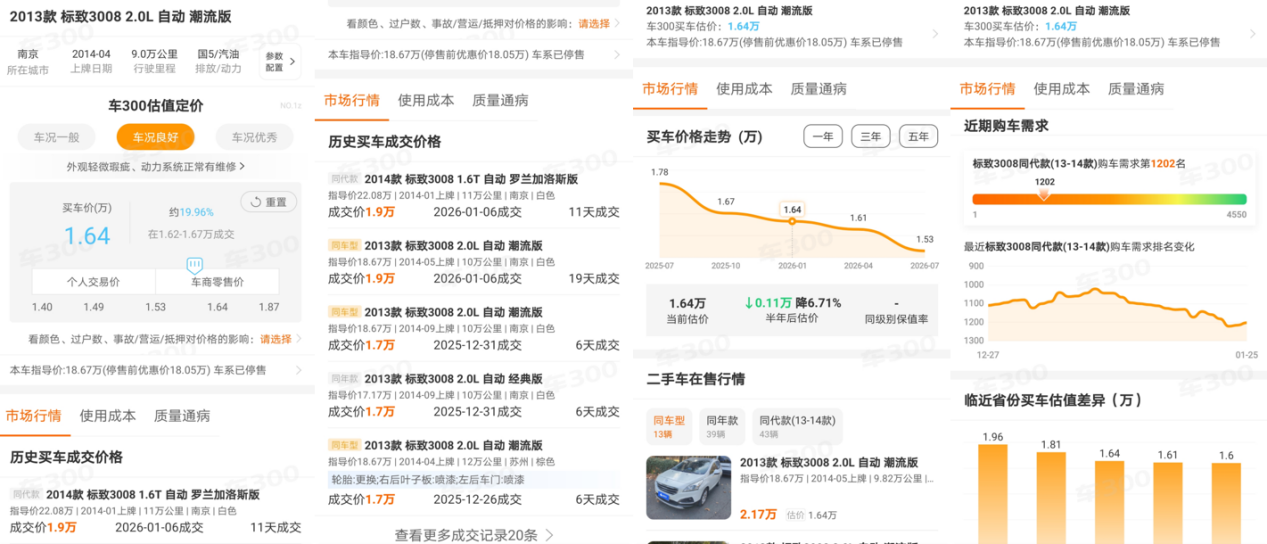The width and height of the screenshot is (1267, 544).
Task: Select 同代款(13-14款) 43辆 listing filter
Action: pos(797,427)
